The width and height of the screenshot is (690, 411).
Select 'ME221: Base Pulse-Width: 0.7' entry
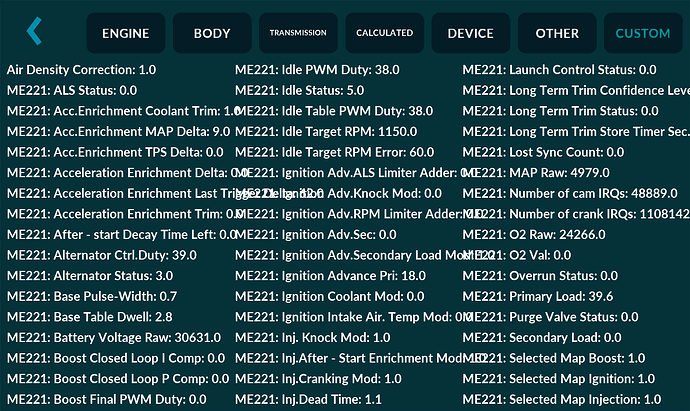92,297
